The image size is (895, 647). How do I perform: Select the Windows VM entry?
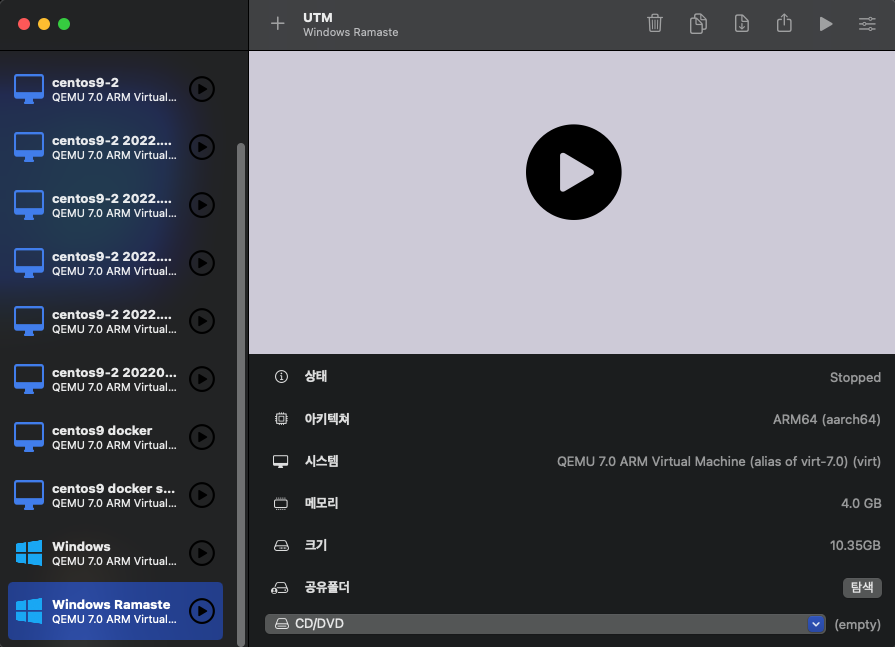[115, 553]
